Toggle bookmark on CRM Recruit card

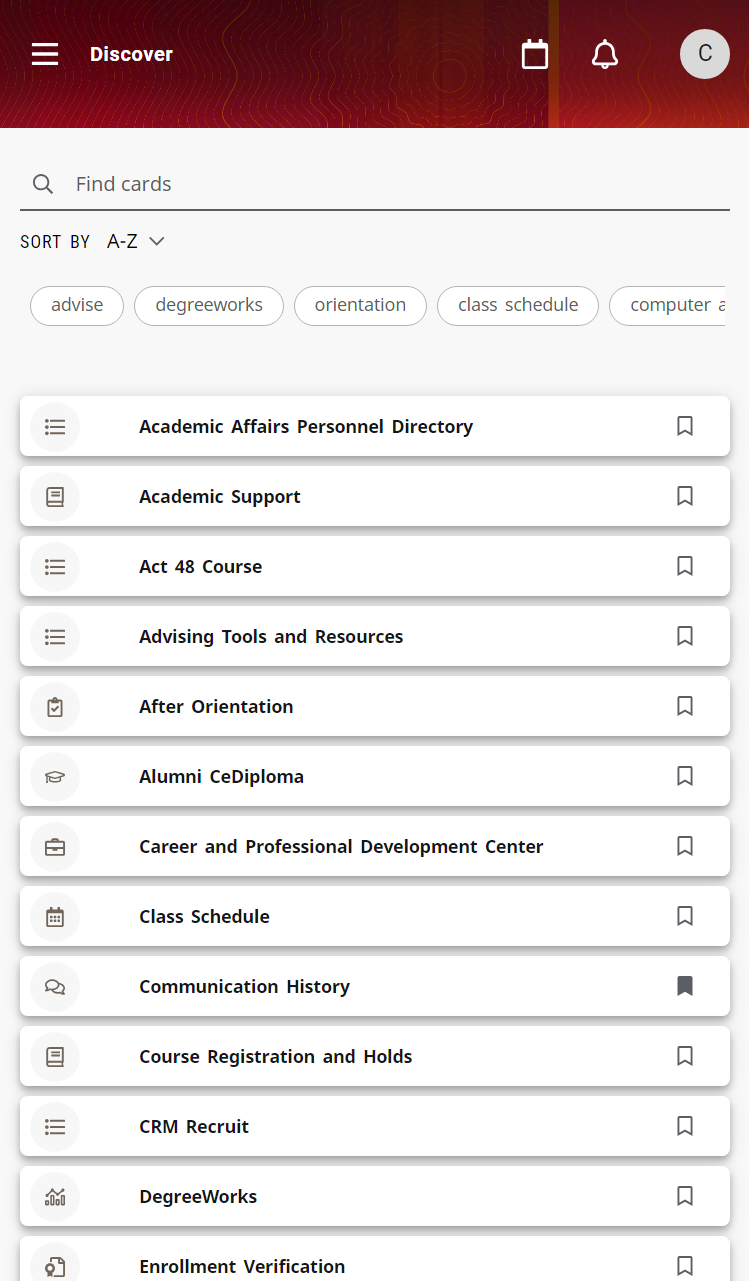[x=685, y=1126]
